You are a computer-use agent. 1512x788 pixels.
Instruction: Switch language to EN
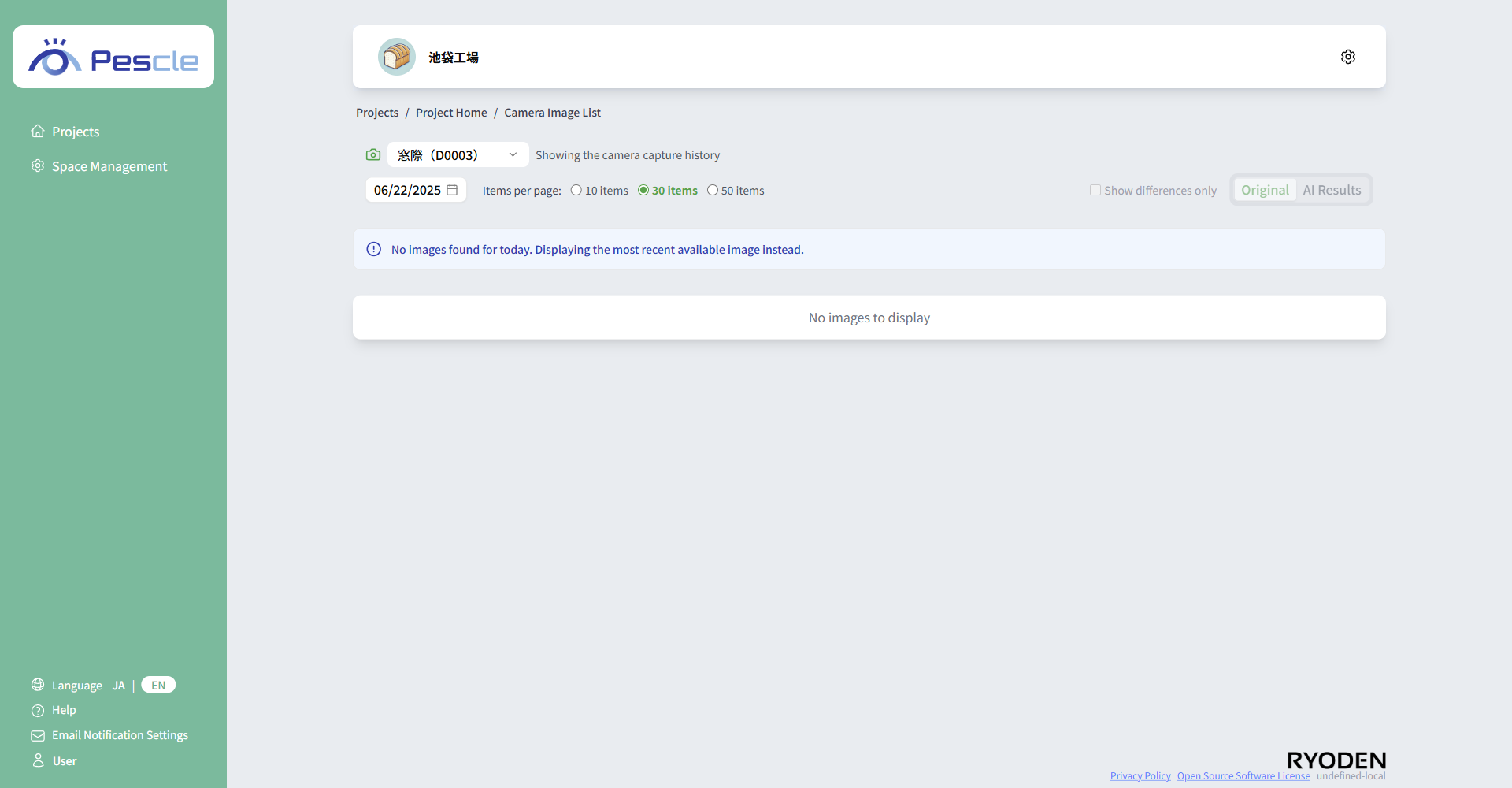coord(158,685)
